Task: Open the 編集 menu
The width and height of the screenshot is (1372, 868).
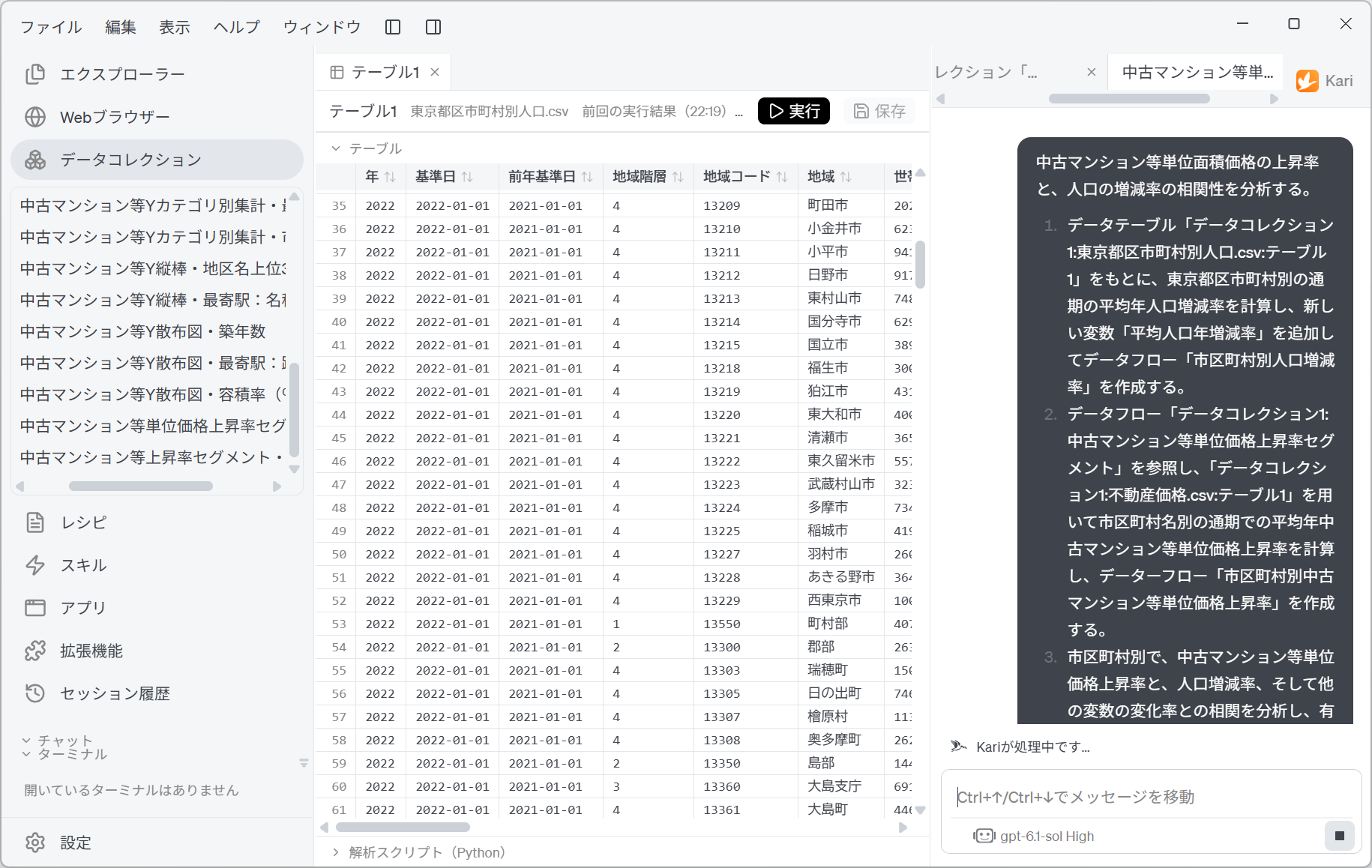Action: click(x=121, y=27)
